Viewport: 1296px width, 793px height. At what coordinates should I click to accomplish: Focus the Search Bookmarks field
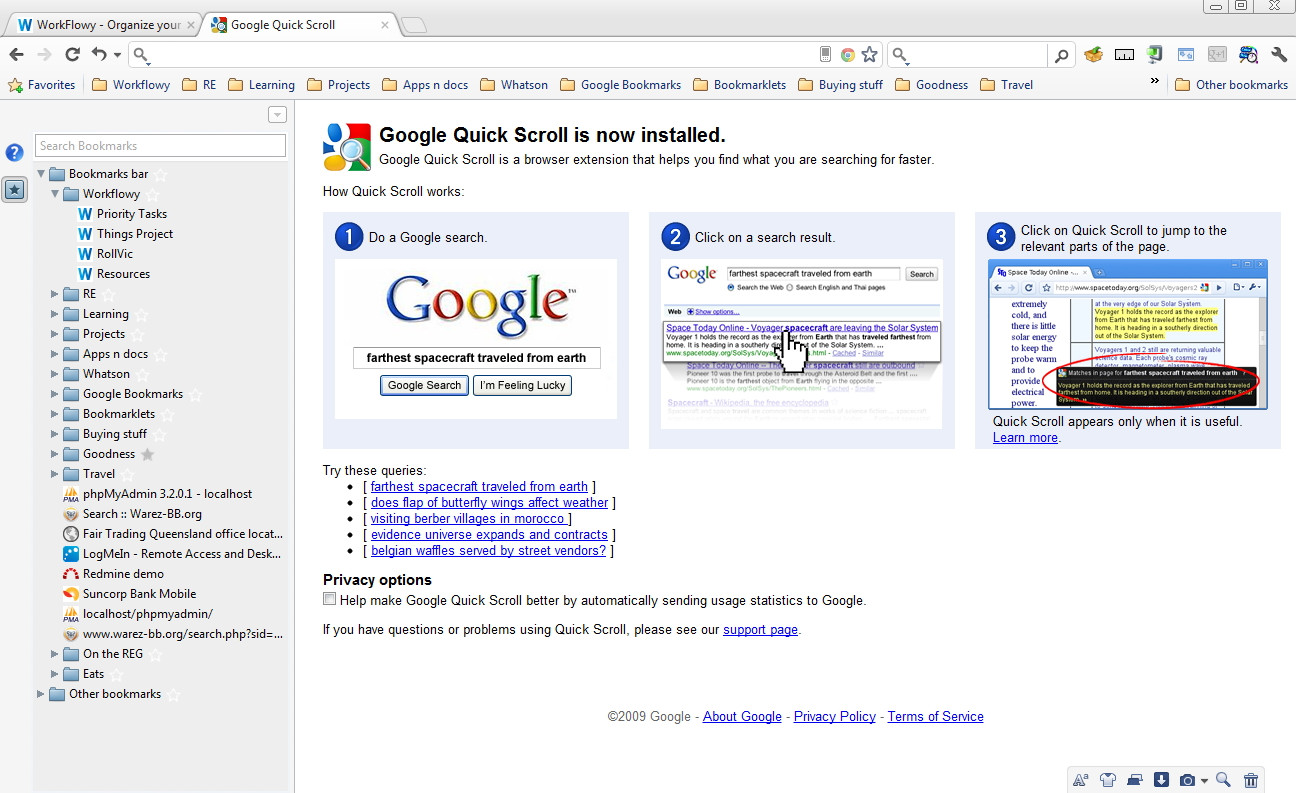(x=160, y=146)
